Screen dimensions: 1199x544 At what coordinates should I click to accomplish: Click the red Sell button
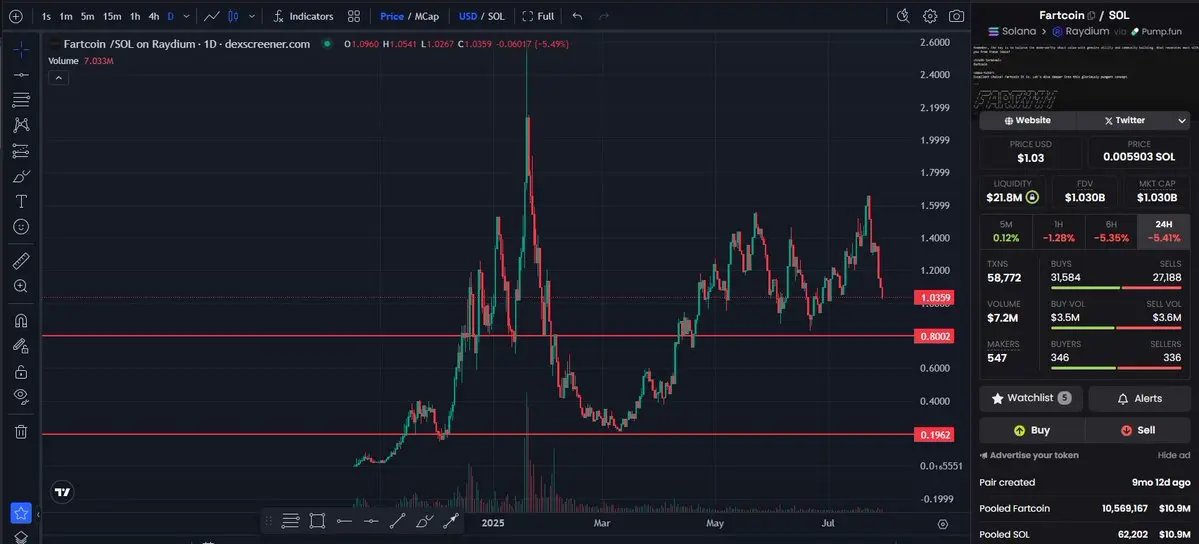[x=1138, y=430]
